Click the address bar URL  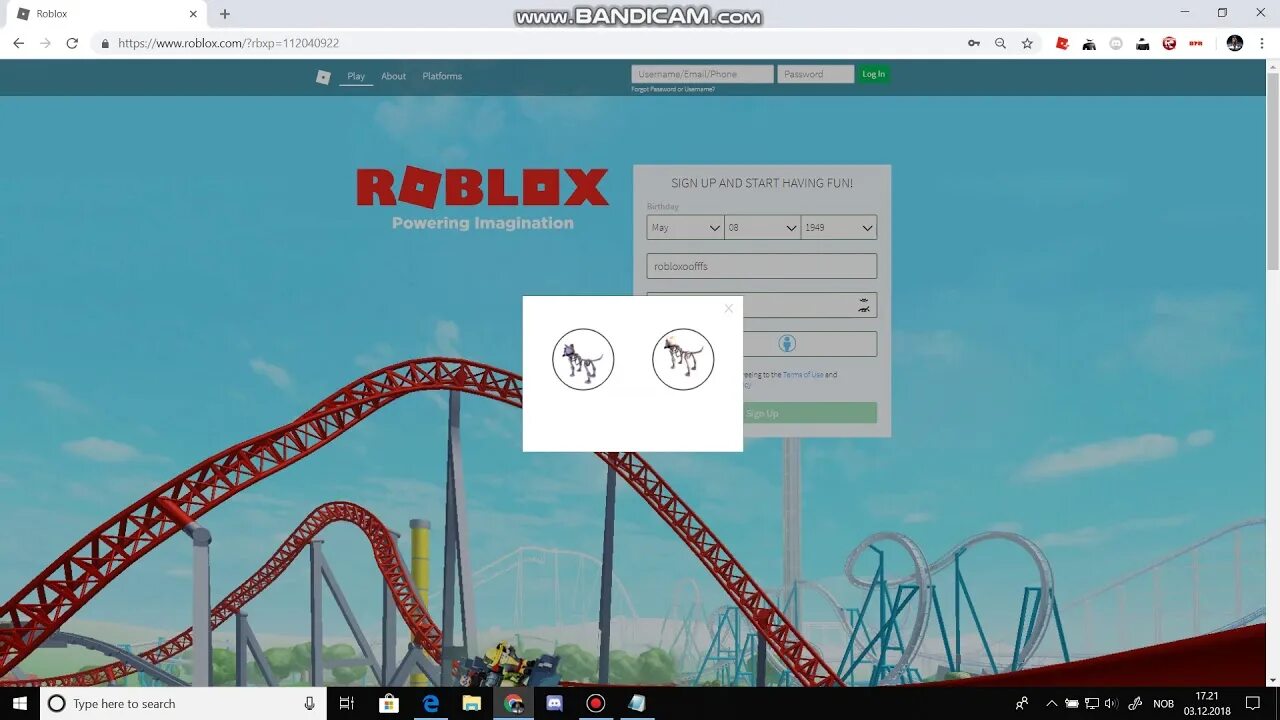228,43
